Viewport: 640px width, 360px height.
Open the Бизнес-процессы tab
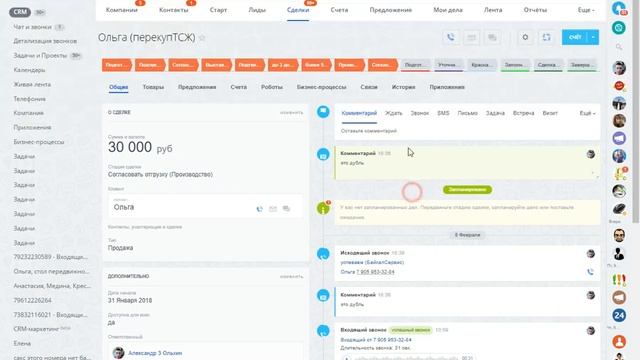pos(322,87)
